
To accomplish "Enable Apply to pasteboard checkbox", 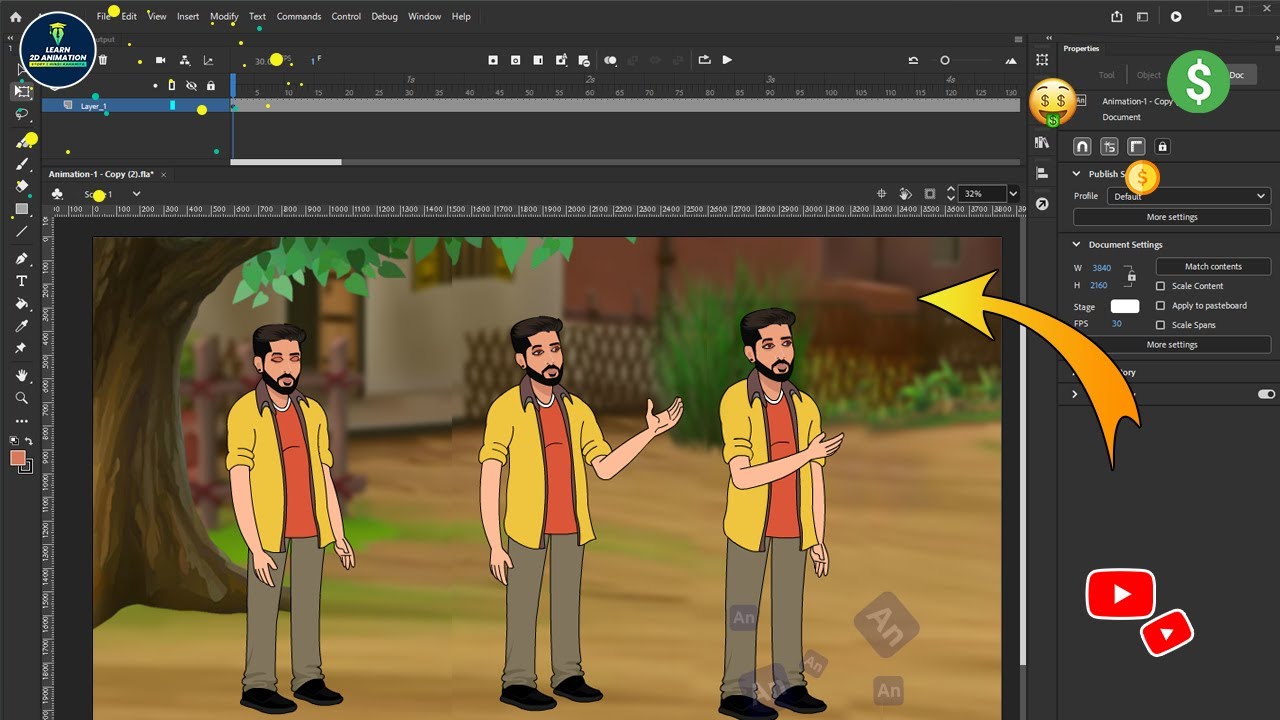I will pos(1160,305).
